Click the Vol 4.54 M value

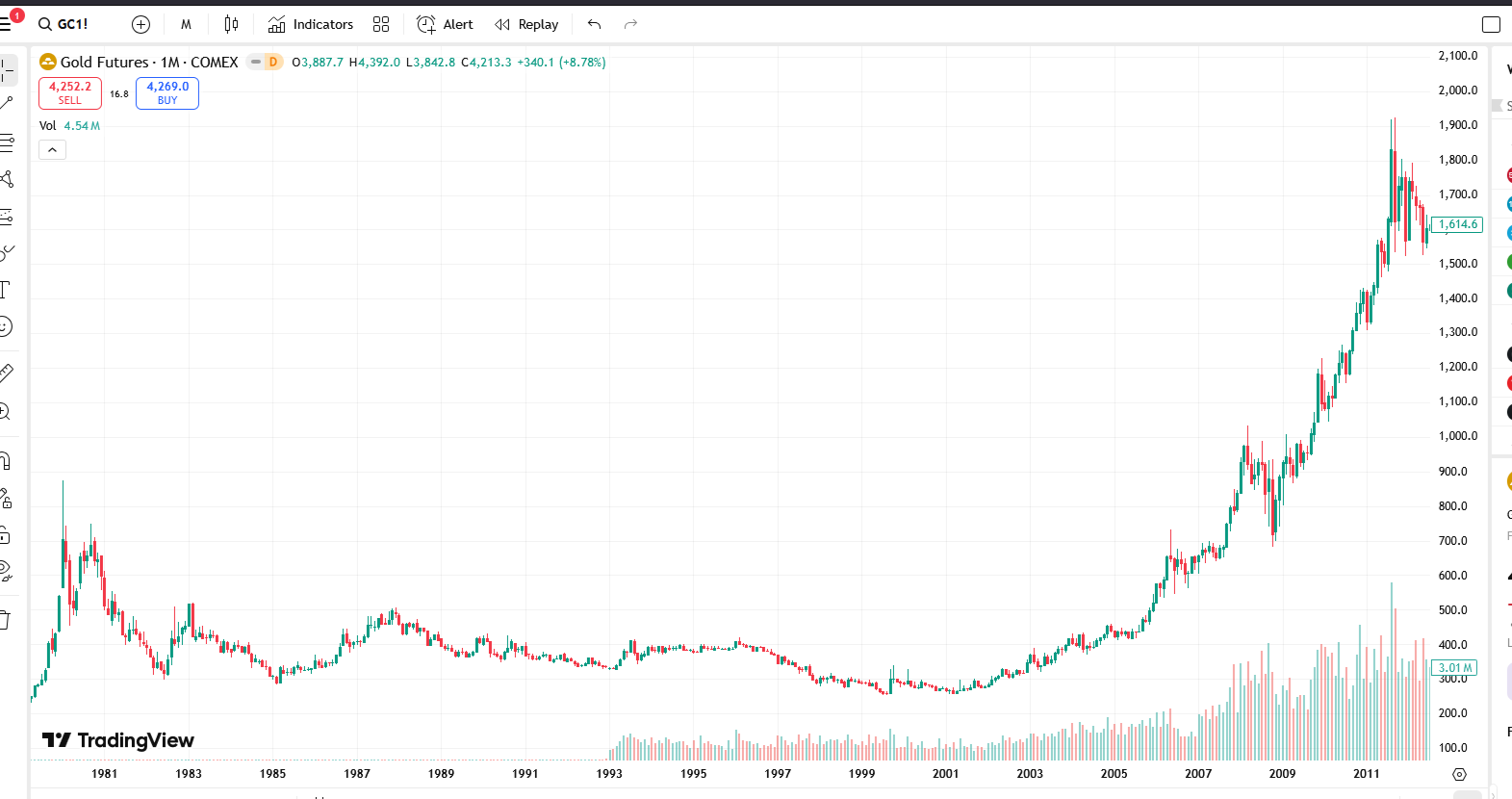[82, 126]
